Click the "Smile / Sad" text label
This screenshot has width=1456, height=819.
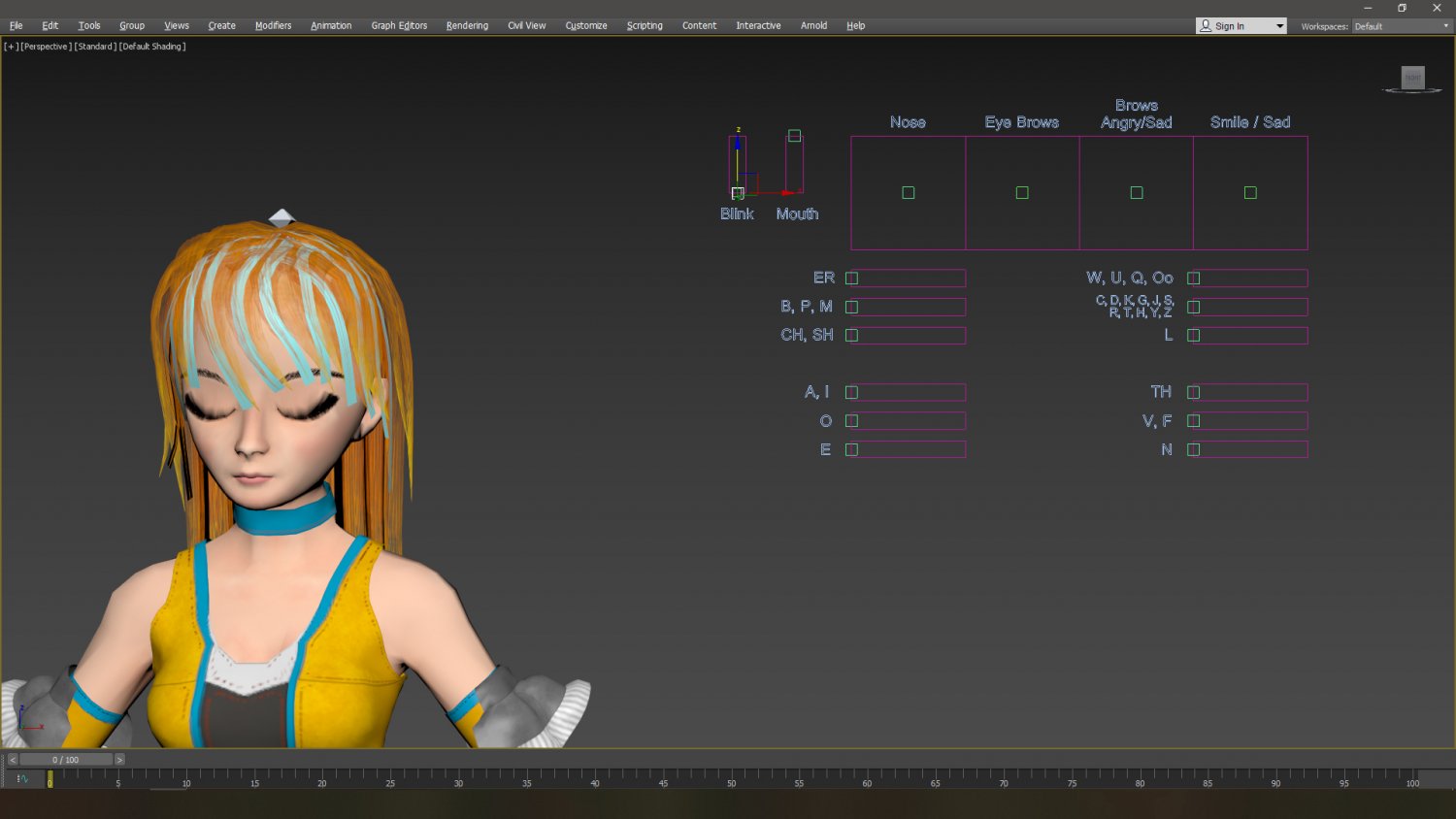(x=1250, y=122)
